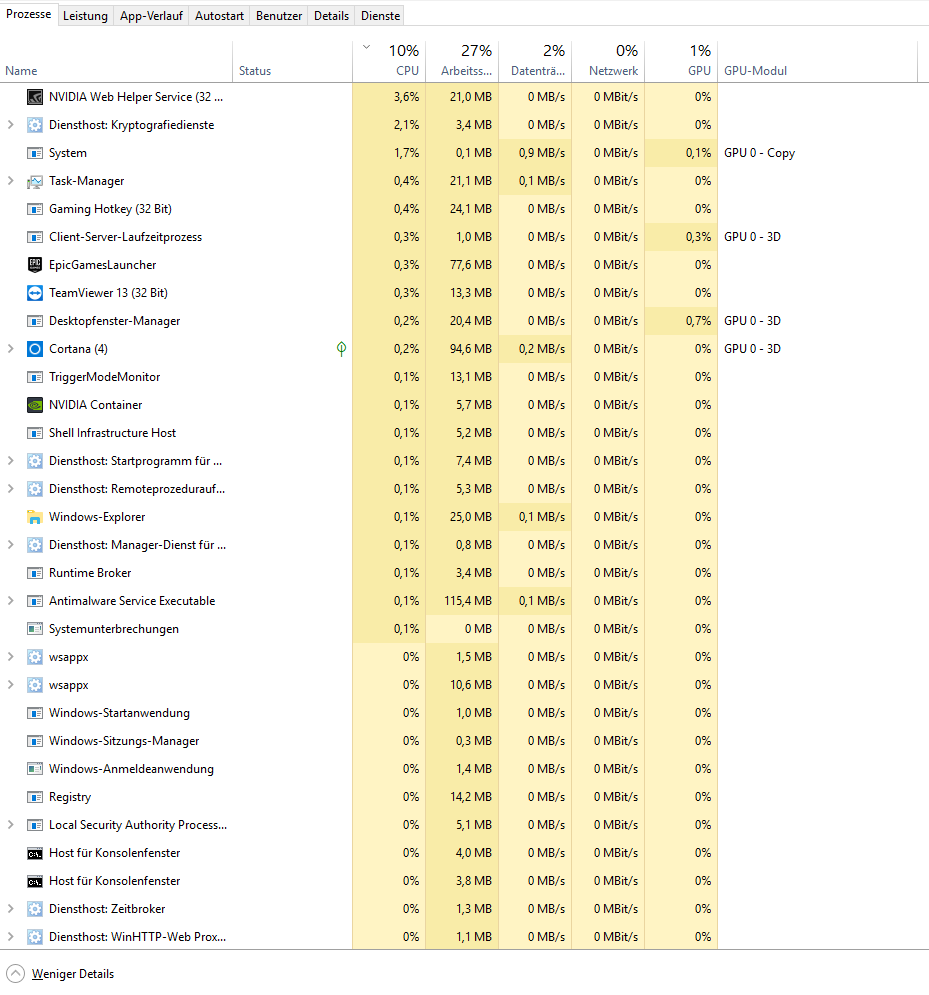Click the 0,9 MB/s disk cell
Screen dimensions: 929x995
535,153
